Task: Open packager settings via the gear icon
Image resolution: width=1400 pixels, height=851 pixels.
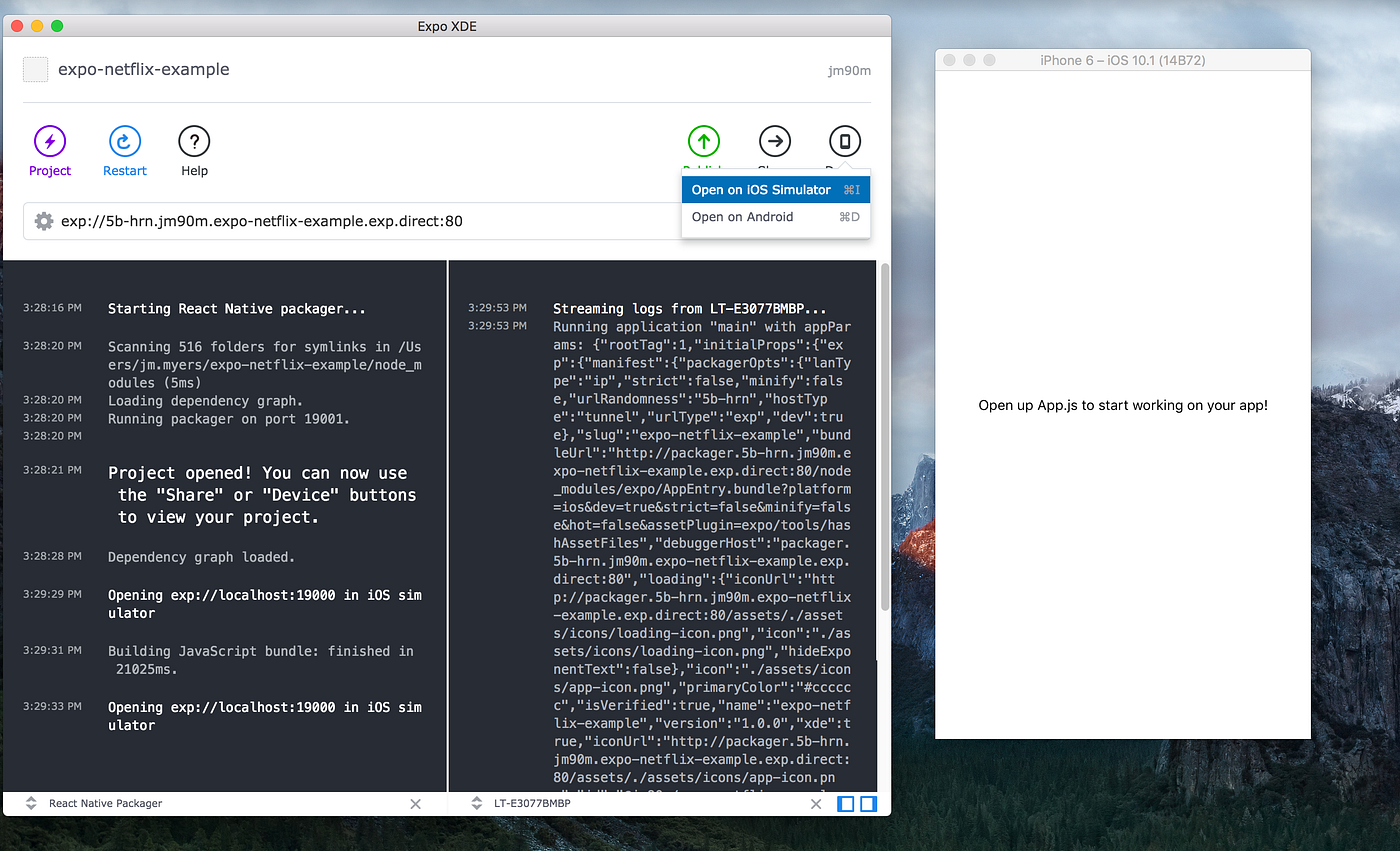Action: click(44, 221)
